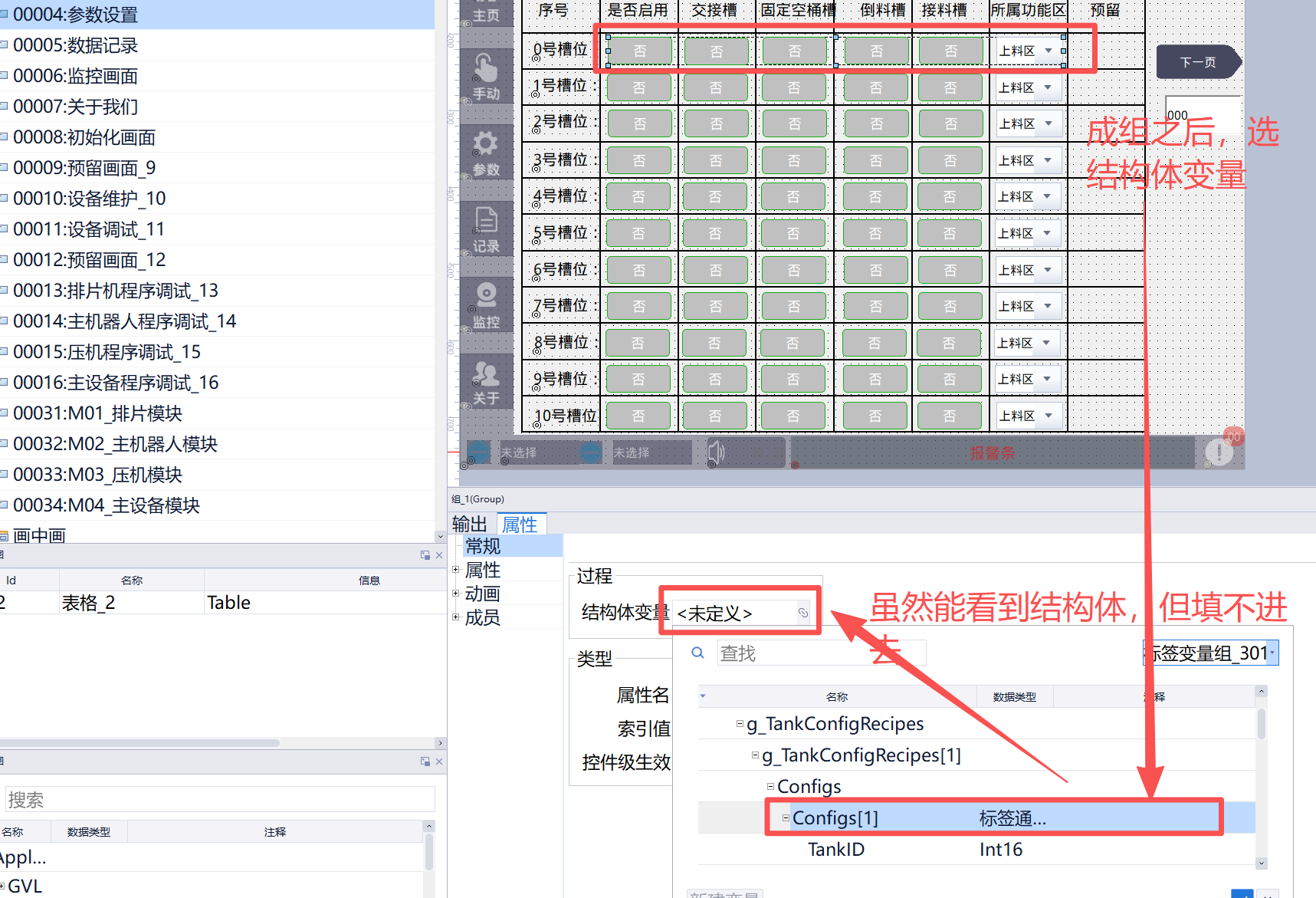Click the alarm exclamation icon
Viewport: 1316px width, 898px height.
coord(1219,452)
